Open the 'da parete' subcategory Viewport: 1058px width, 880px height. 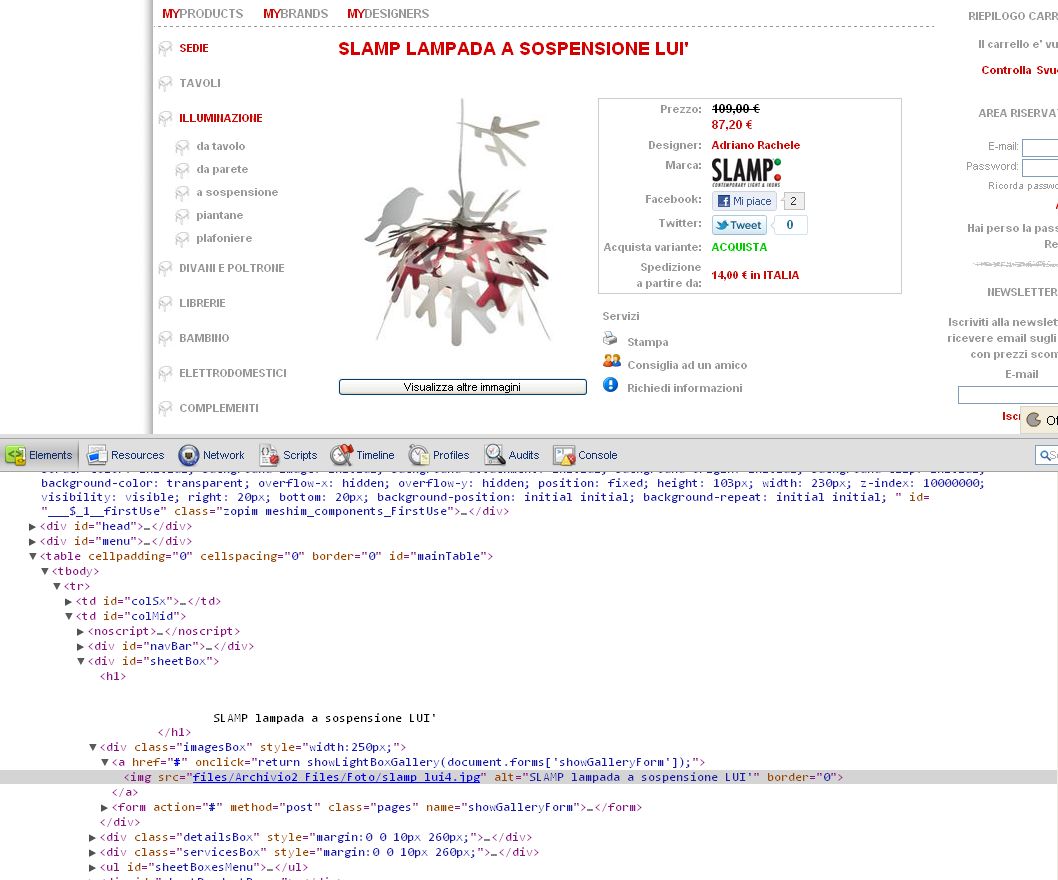222,169
